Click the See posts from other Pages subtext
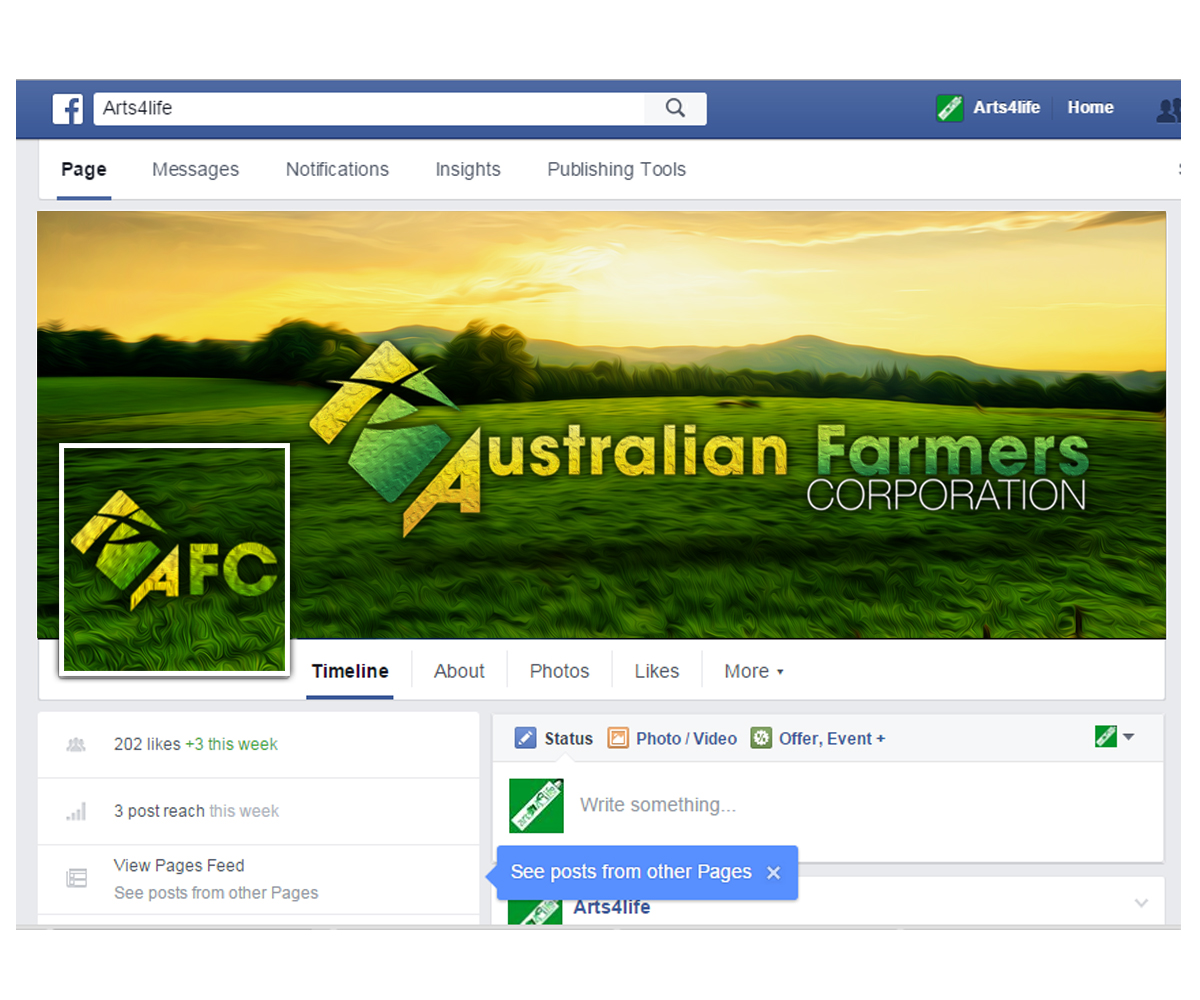 (x=216, y=893)
